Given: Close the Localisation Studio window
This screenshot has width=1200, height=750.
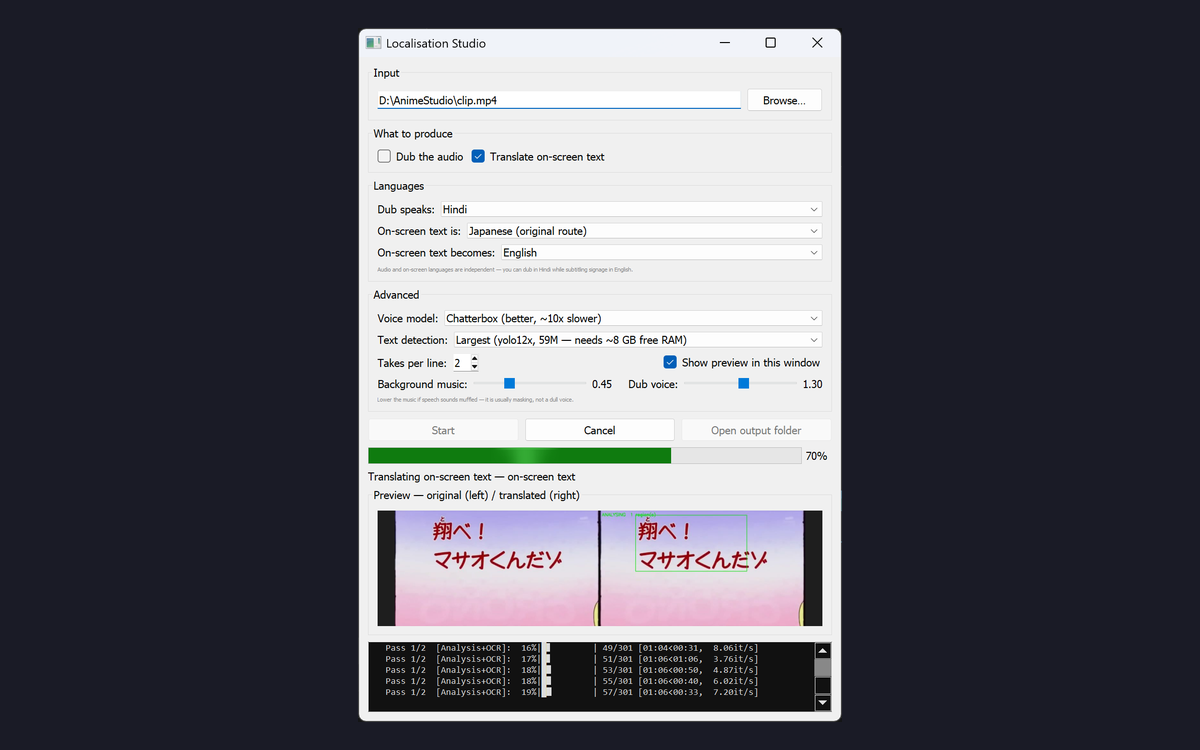Looking at the screenshot, I should [817, 43].
